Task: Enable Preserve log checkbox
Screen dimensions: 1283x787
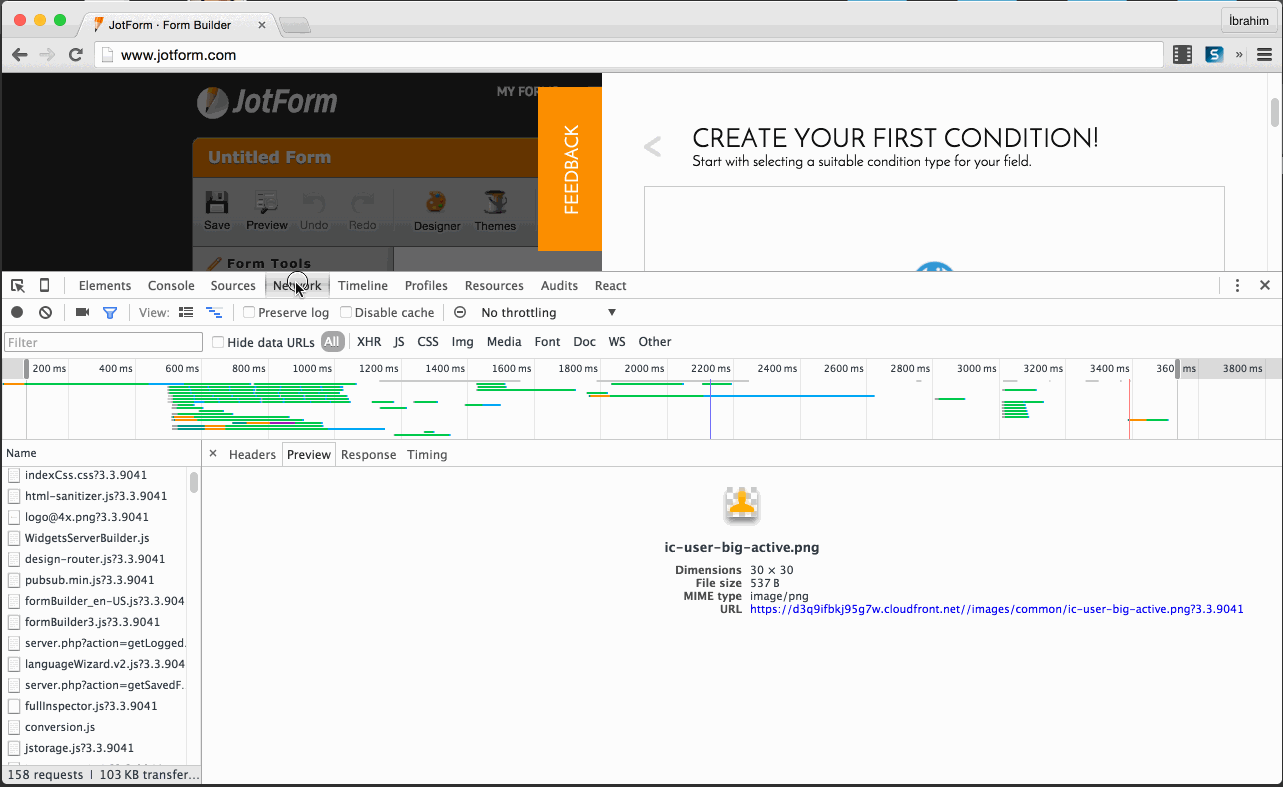Action: [249, 313]
